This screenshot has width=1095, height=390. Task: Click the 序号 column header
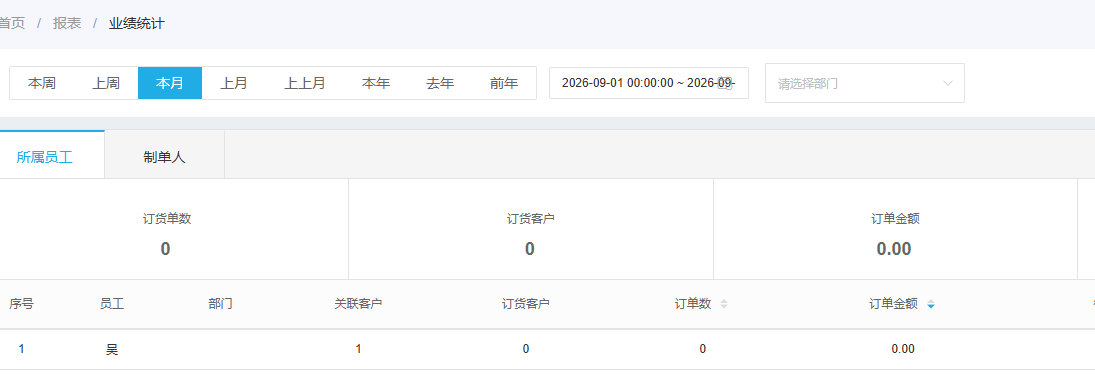21,304
